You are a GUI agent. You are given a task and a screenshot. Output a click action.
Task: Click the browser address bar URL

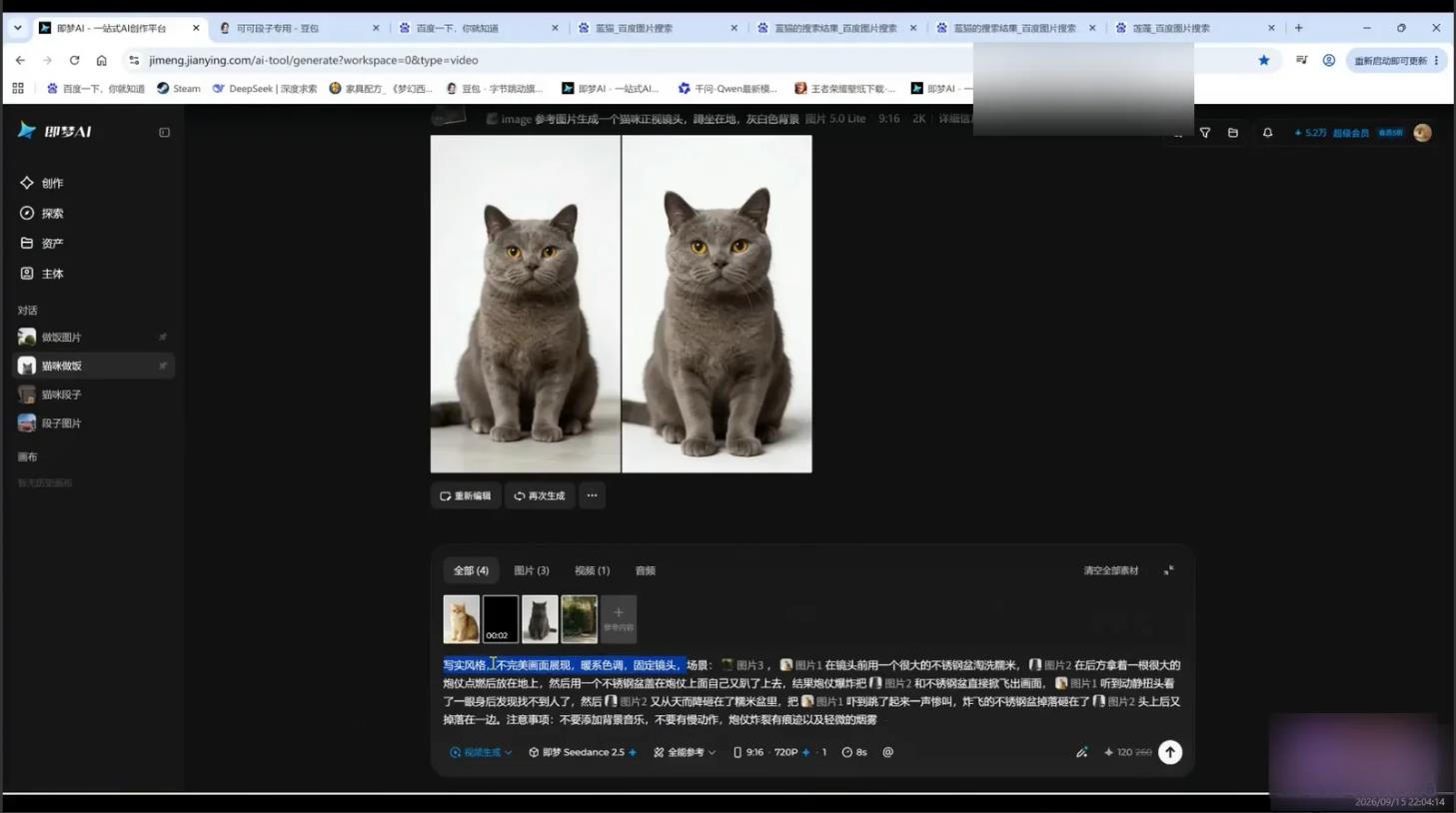click(314, 60)
